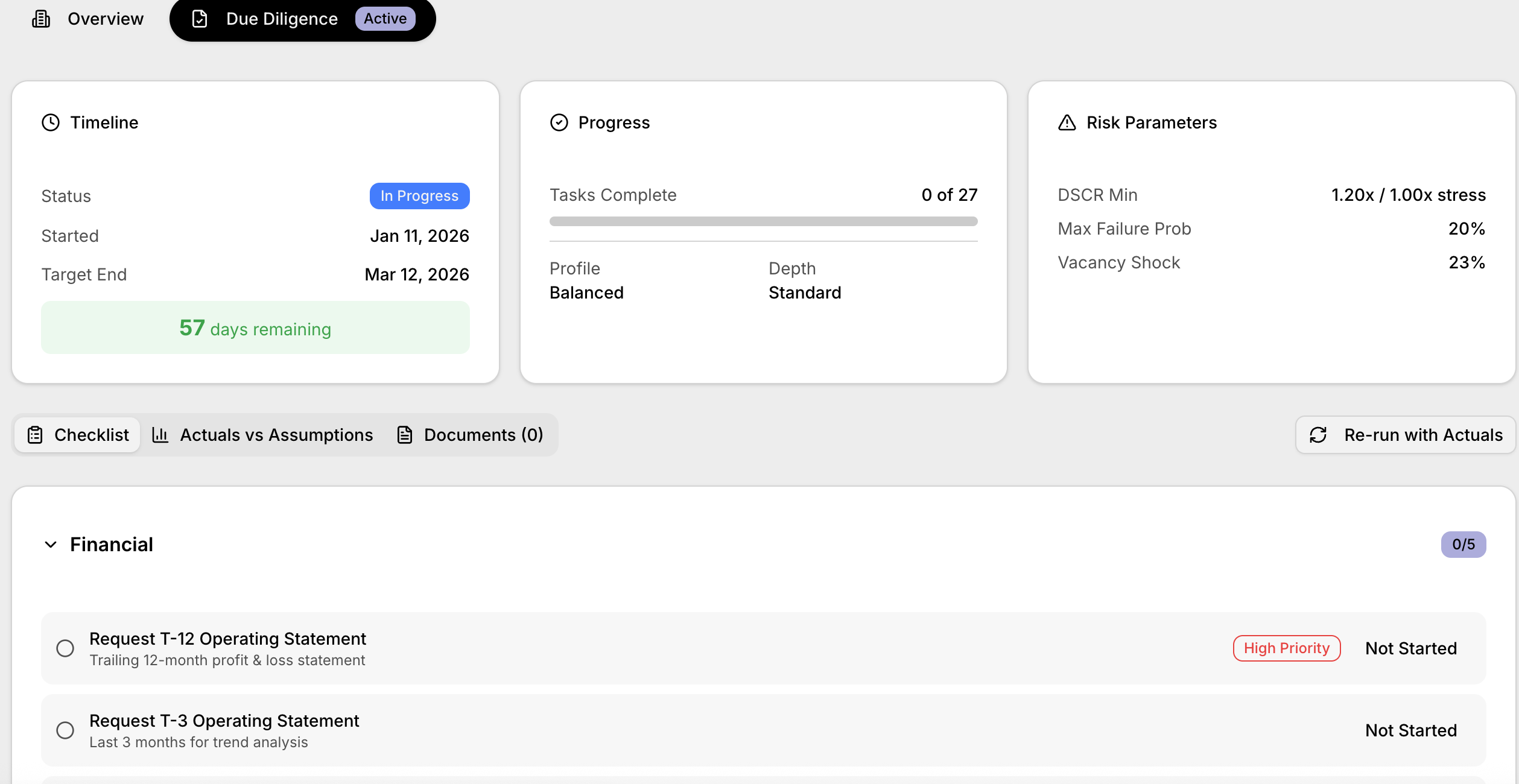Click the refresh icon in Re-run with Actuals
Image resolution: width=1519 pixels, height=784 pixels.
click(1318, 434)
